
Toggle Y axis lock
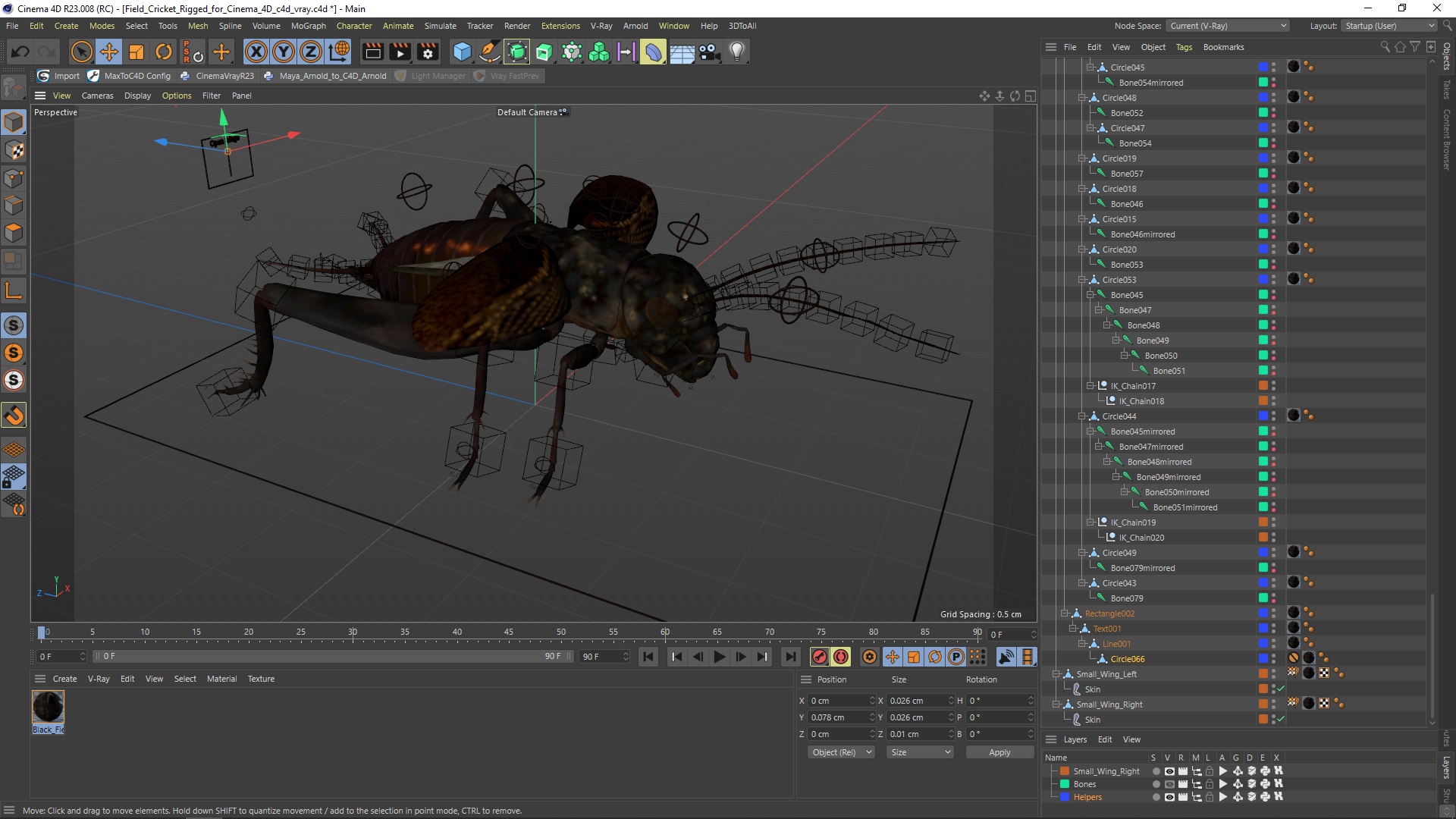(284, 52)
